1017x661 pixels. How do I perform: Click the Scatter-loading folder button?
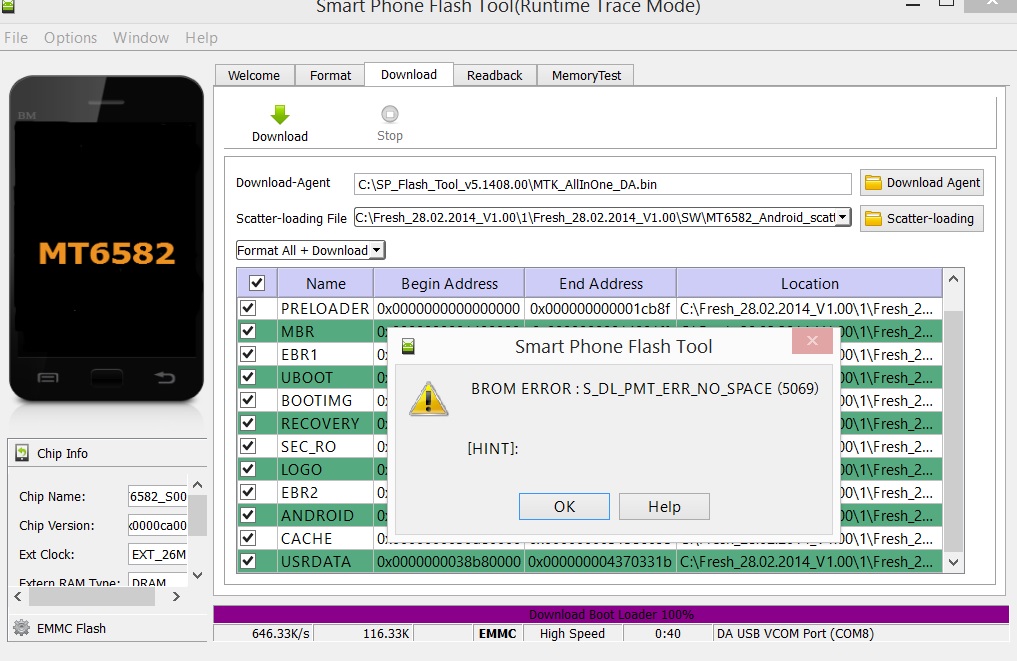921,218
